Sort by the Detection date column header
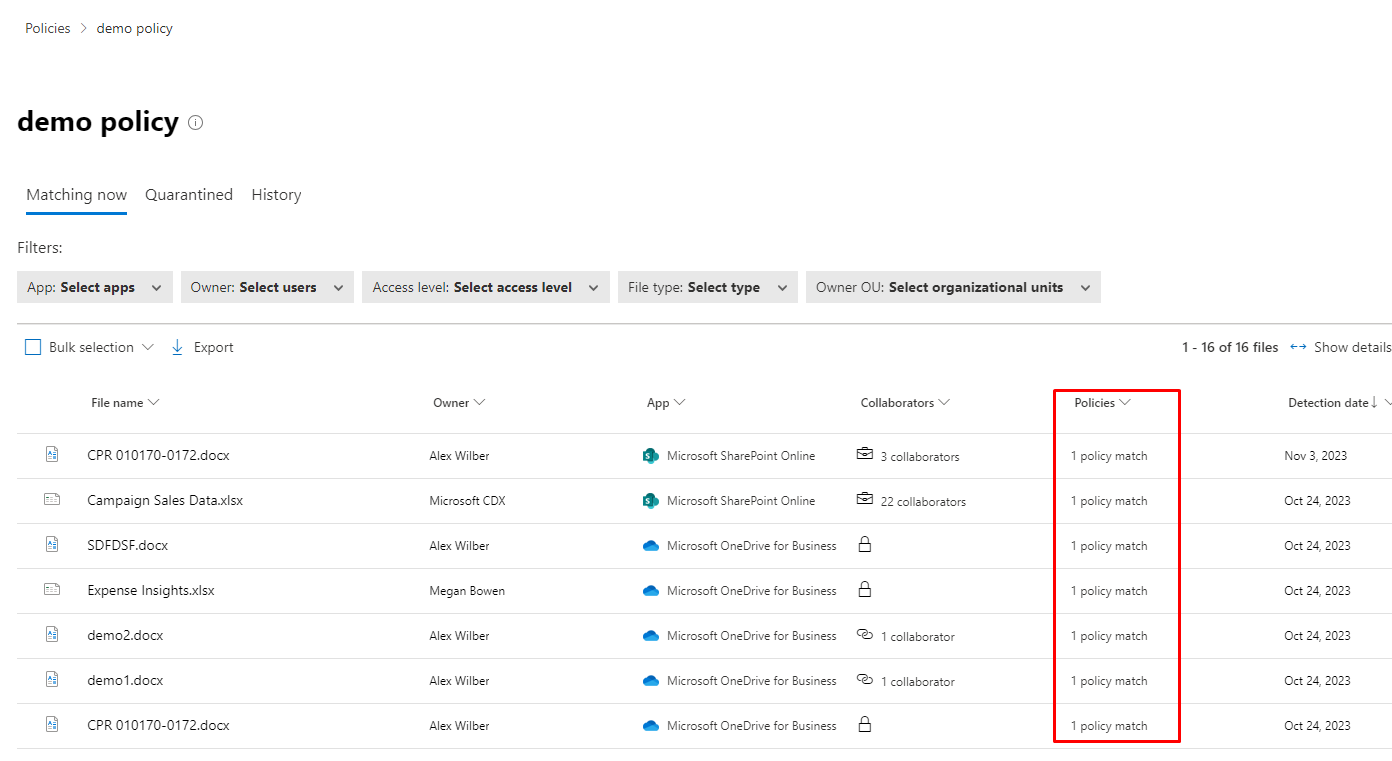This screenshot has width=1392, height=761. click(1328, 403)
